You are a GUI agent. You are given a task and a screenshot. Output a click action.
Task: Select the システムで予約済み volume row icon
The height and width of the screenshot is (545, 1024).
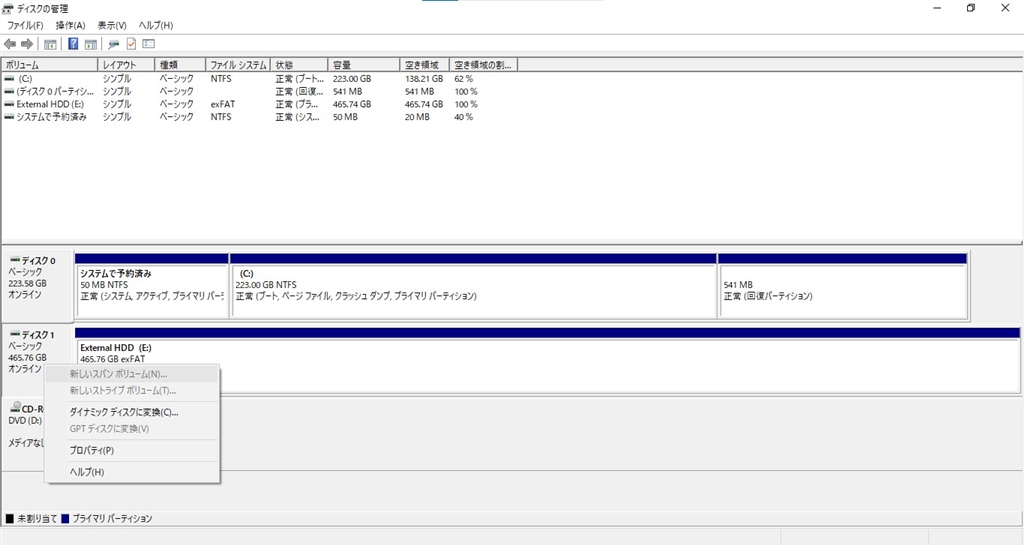(x=9, y=117)
